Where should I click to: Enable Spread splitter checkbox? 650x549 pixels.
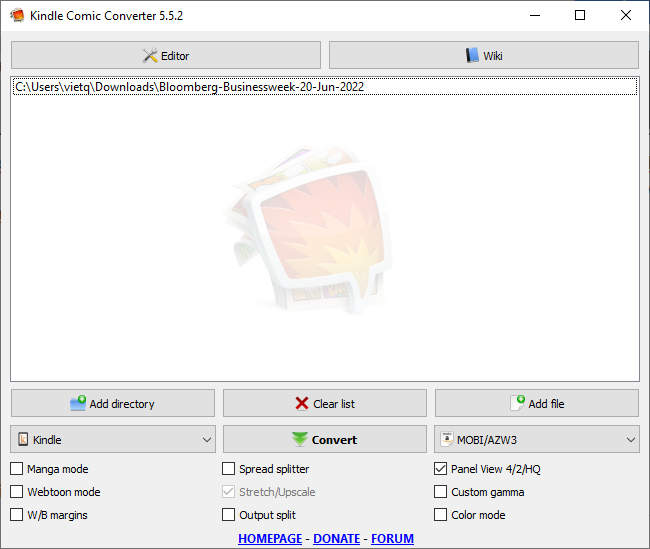(228, 469)
